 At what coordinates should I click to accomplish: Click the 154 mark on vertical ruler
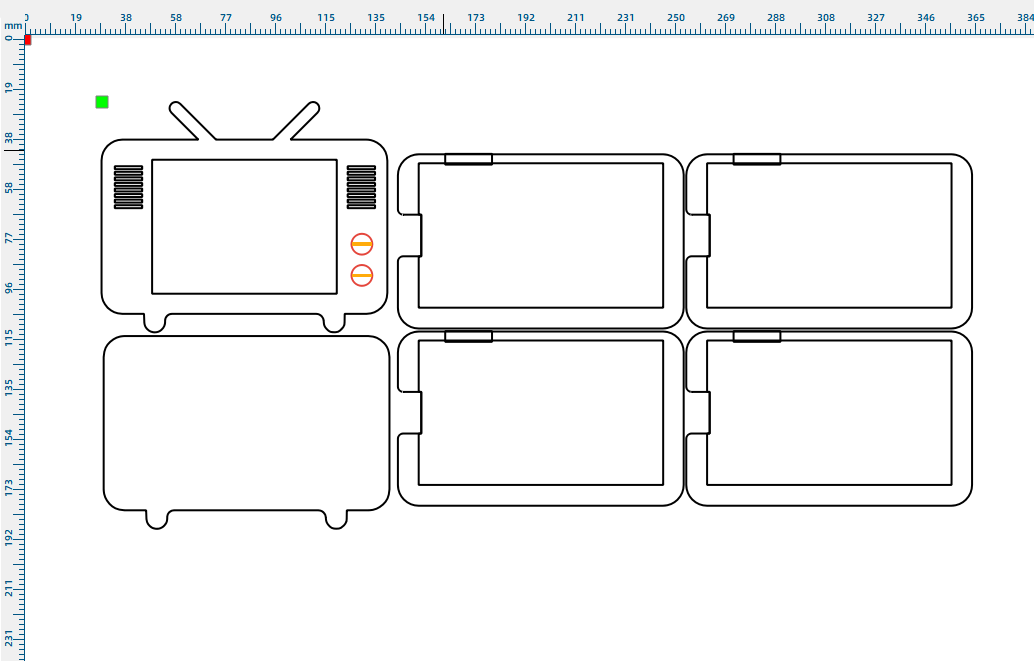(9, 436)
